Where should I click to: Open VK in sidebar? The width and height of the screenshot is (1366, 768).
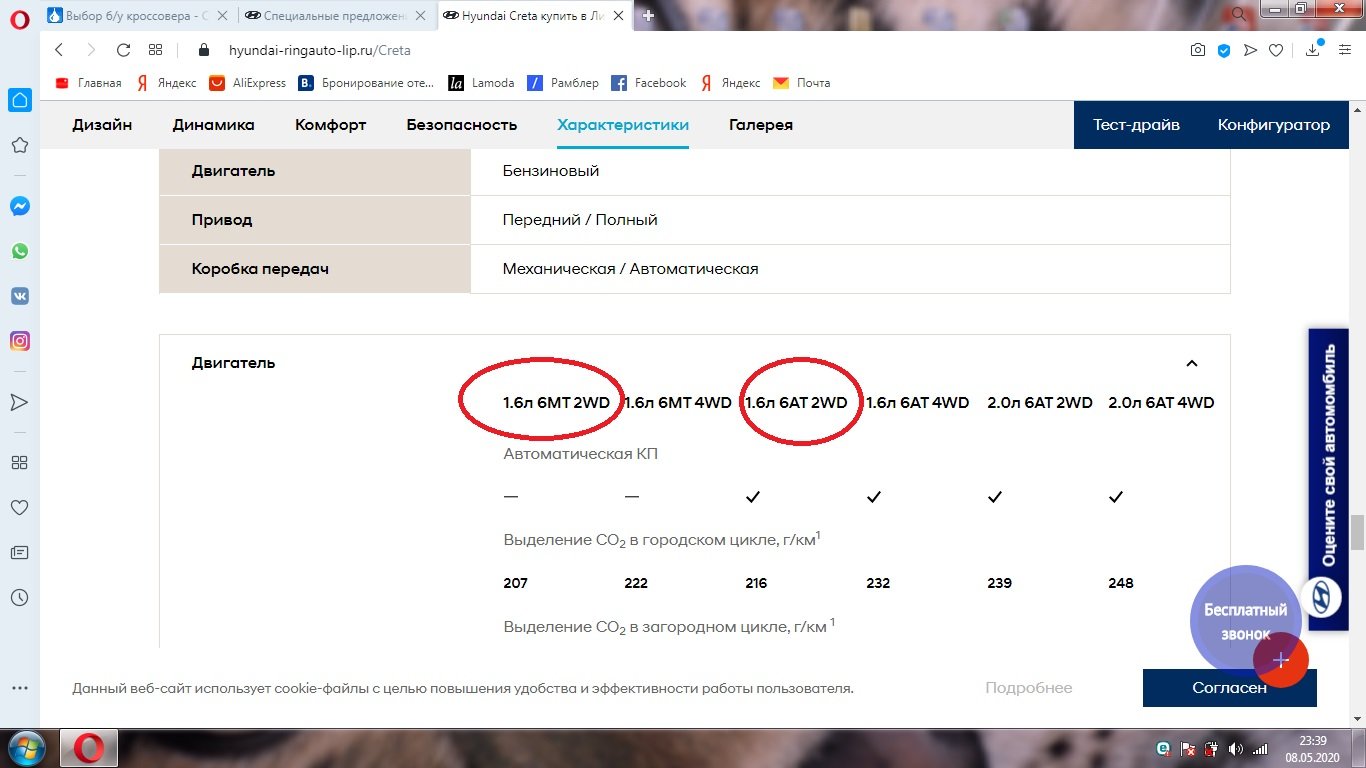coord(19,296)
